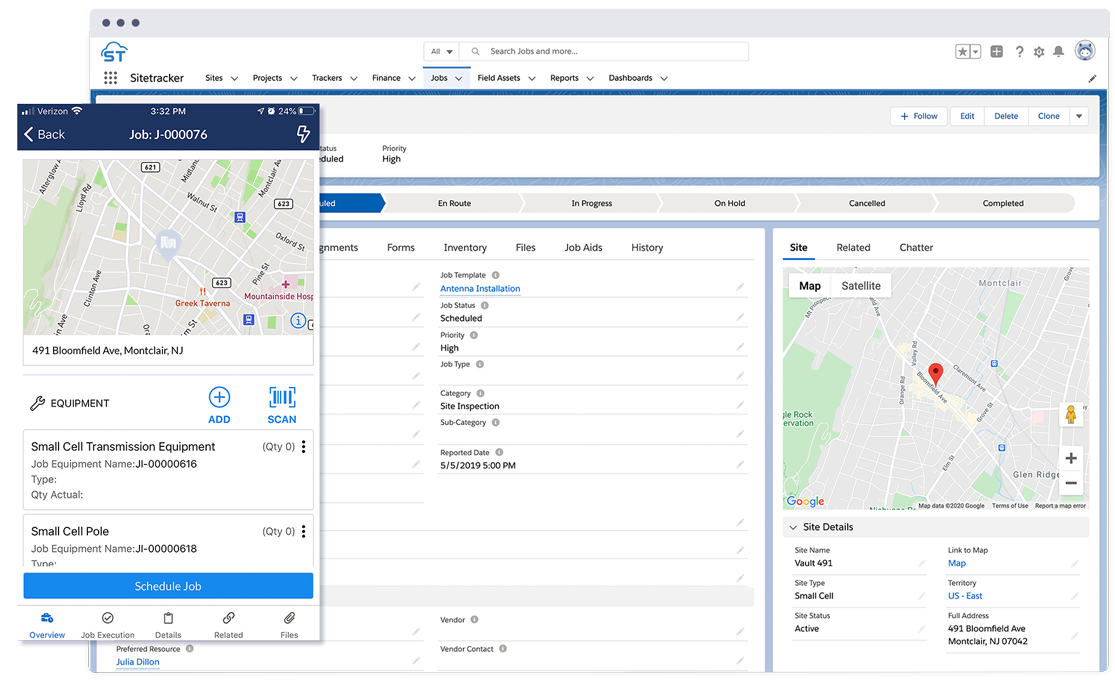Open the All search scope dropdown
This screenshot has width=1115, height=682.
442,51
